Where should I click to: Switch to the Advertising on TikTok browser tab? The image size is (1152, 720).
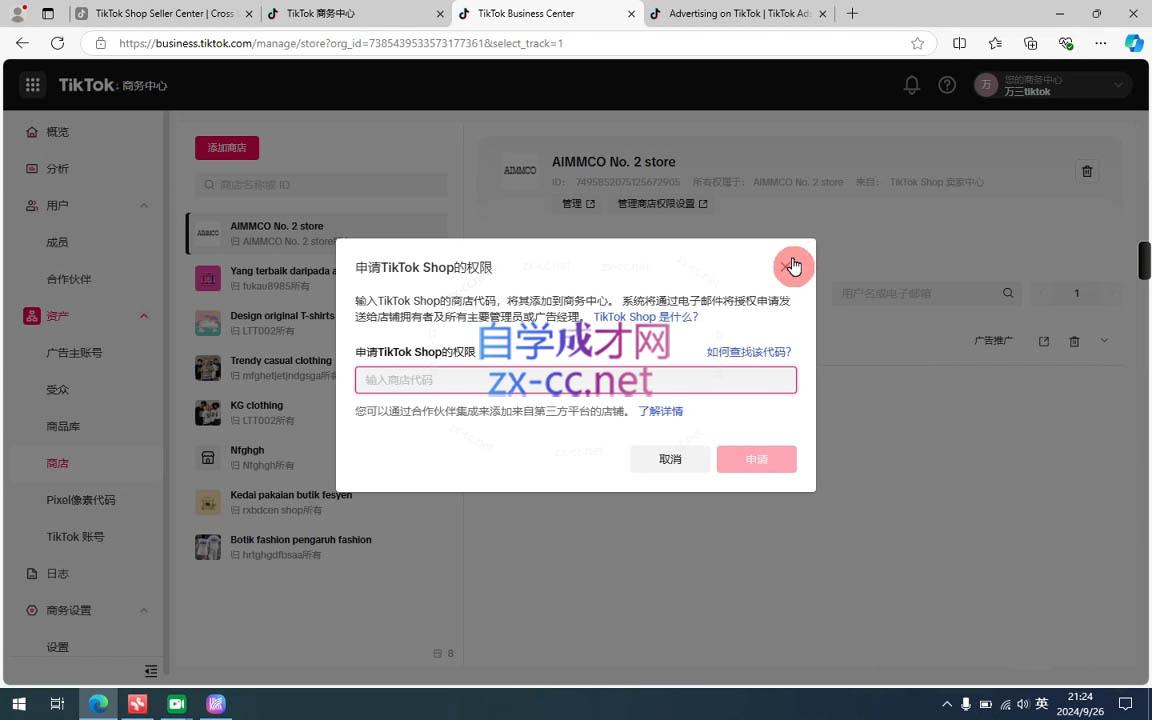coord(736,14)
